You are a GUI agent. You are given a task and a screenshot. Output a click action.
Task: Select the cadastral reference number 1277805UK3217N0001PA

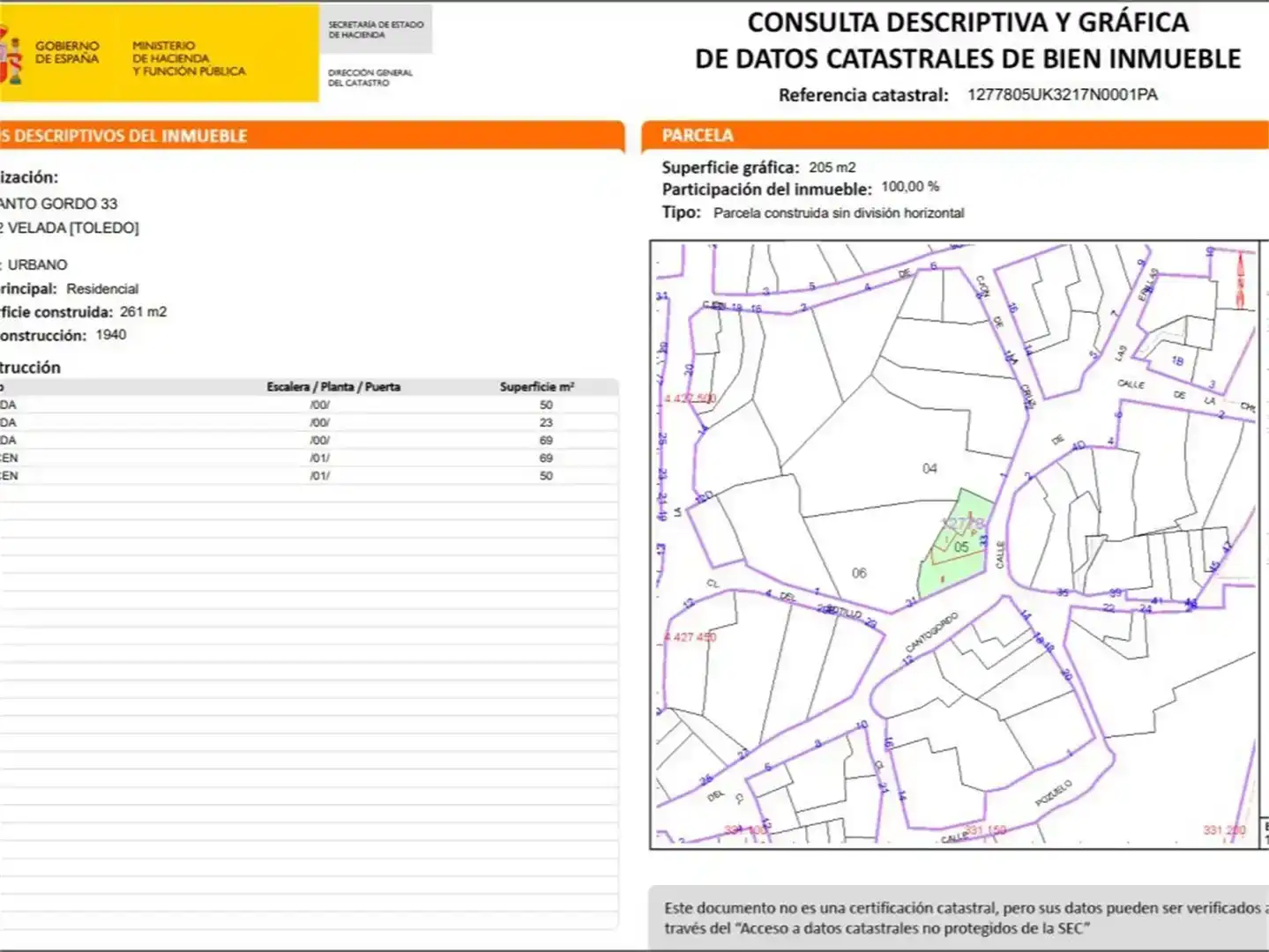click(1062, 94)
